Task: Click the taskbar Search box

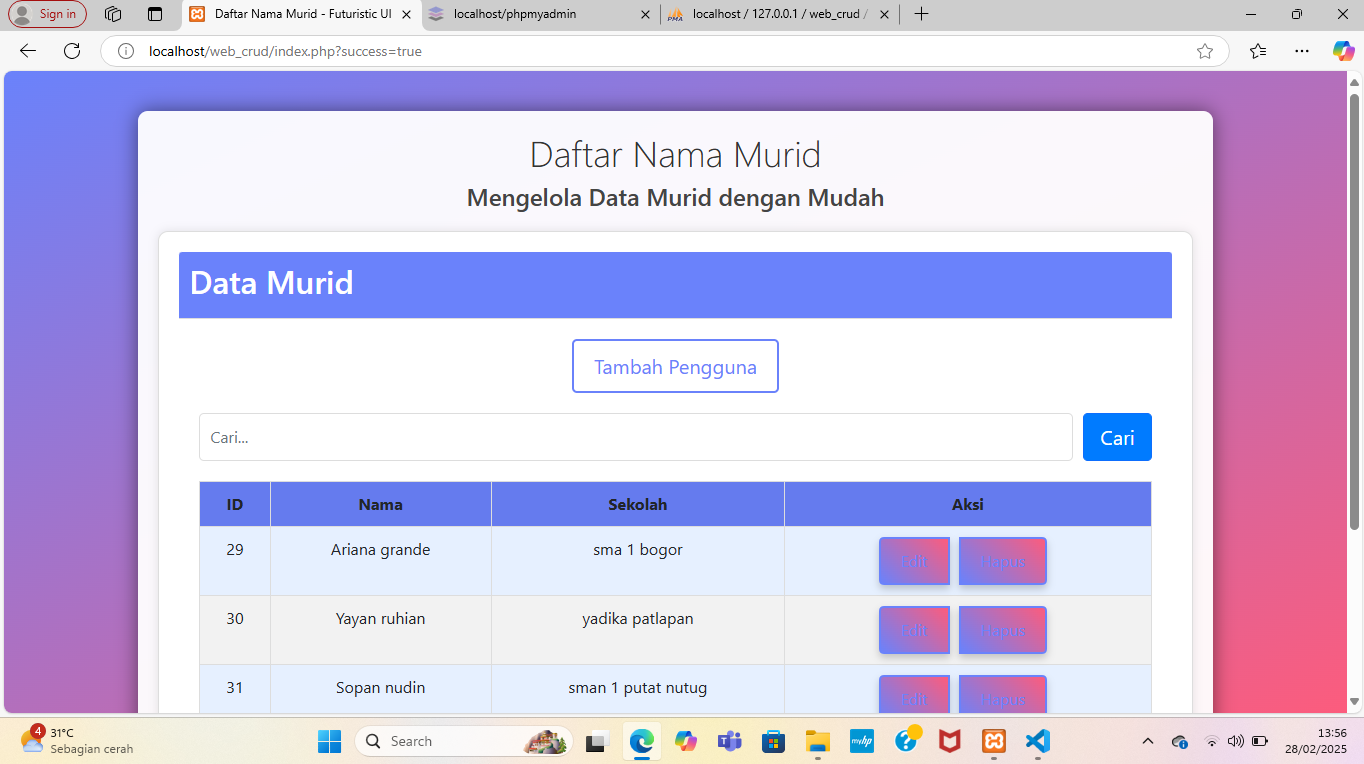Action: 464,741
